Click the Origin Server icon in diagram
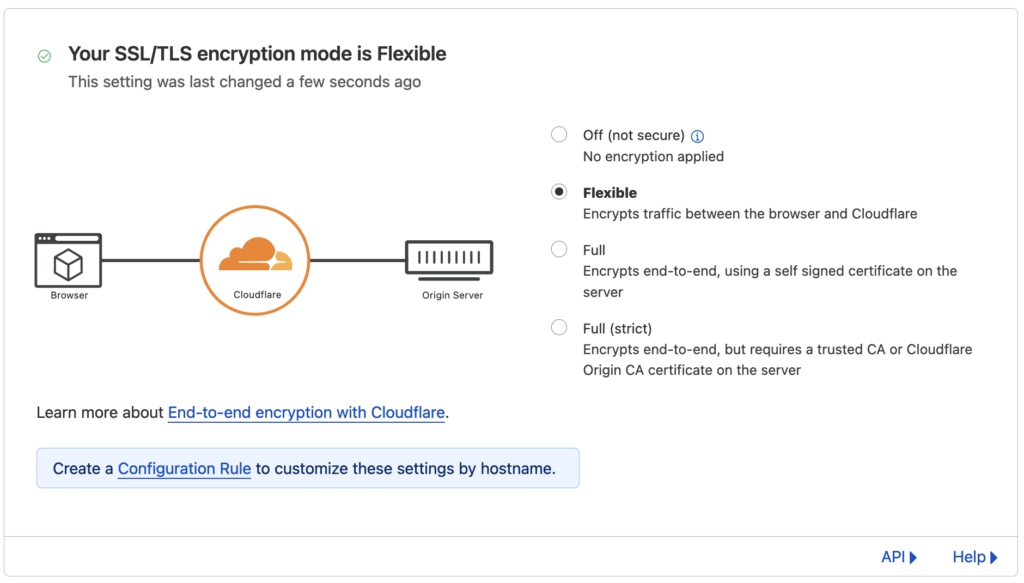Image resolution: width=1024 pixels, height=583 pixels. [x=448, y=259]
